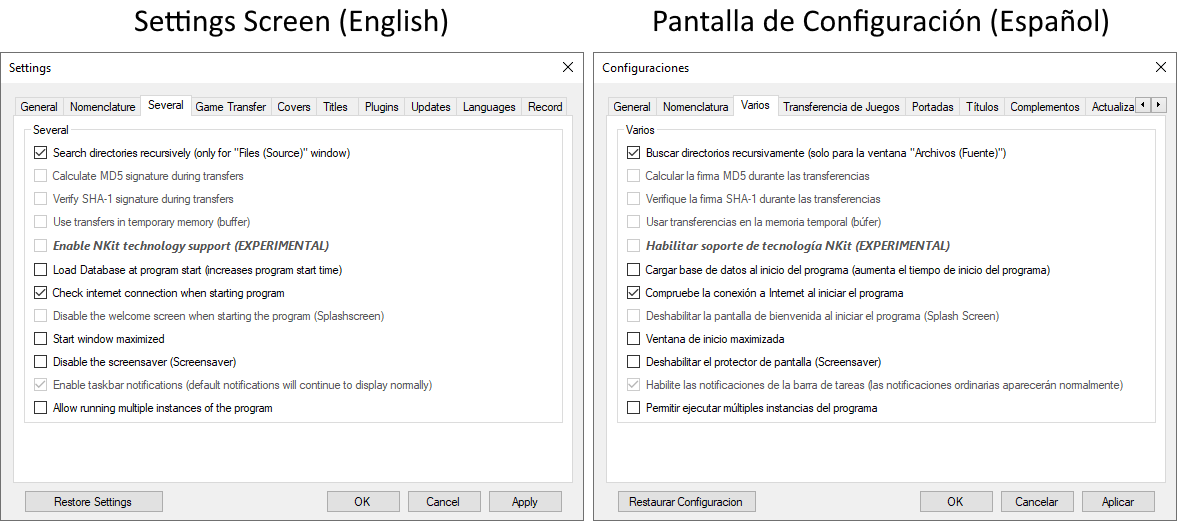Click the Restaurar Configuracion button

pos(686,502)
